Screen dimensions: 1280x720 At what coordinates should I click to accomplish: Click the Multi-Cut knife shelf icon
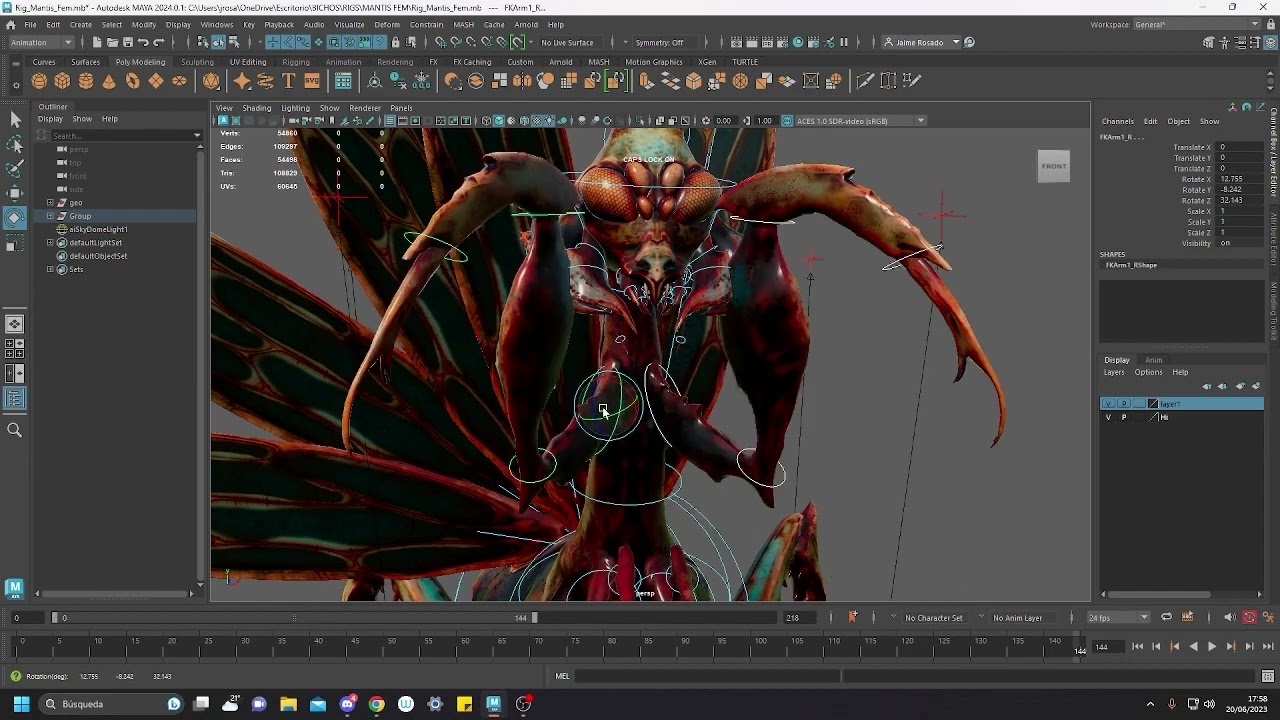click(x=865, y=81)
